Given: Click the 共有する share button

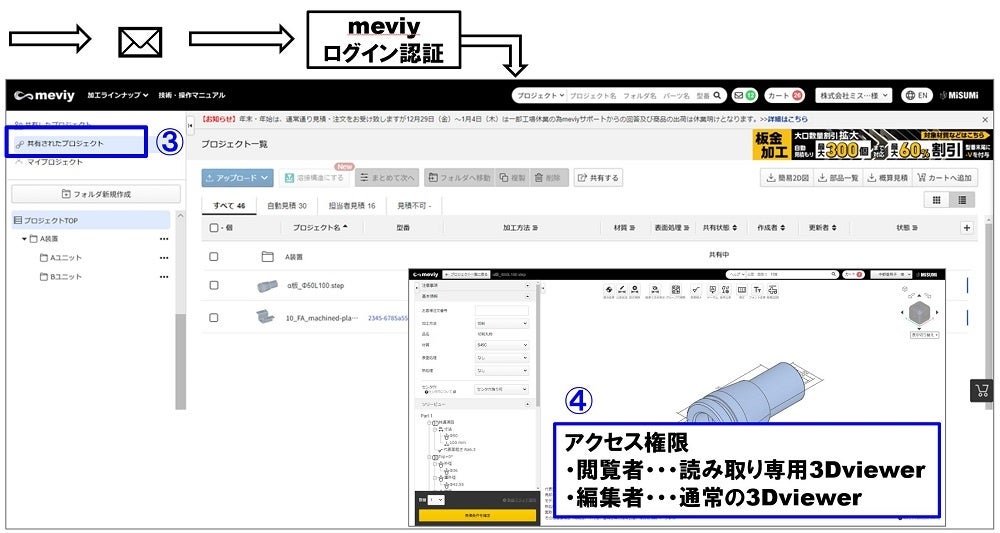Looking at the screenshot, I should [x=598, y=178].
